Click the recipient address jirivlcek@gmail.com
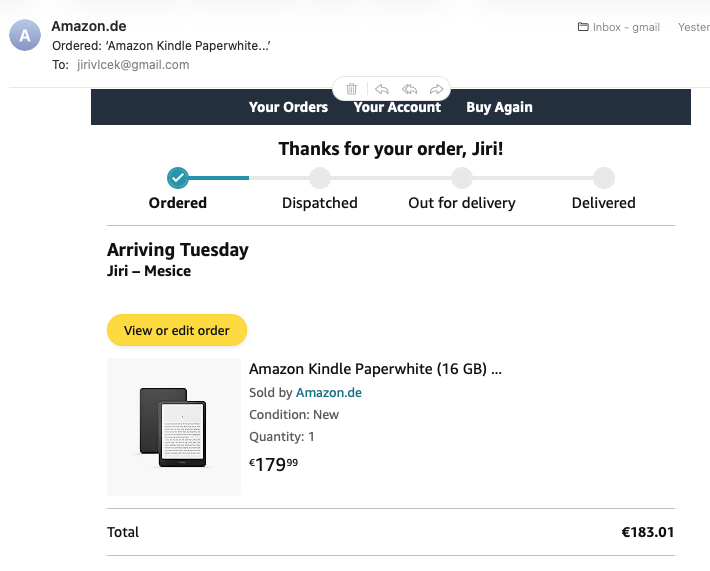The width and height of the screenshot is (710, 571). [x=133, y=65]
